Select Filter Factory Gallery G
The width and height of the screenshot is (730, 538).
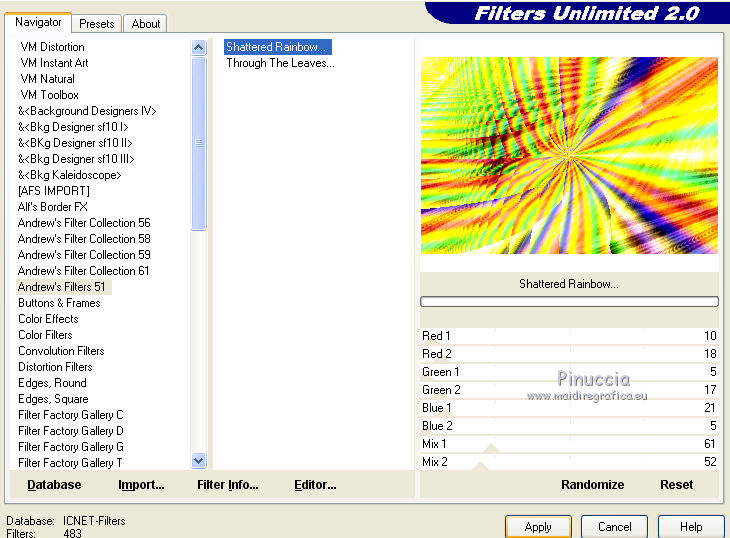pyautogui.click(x=71, y=447)
